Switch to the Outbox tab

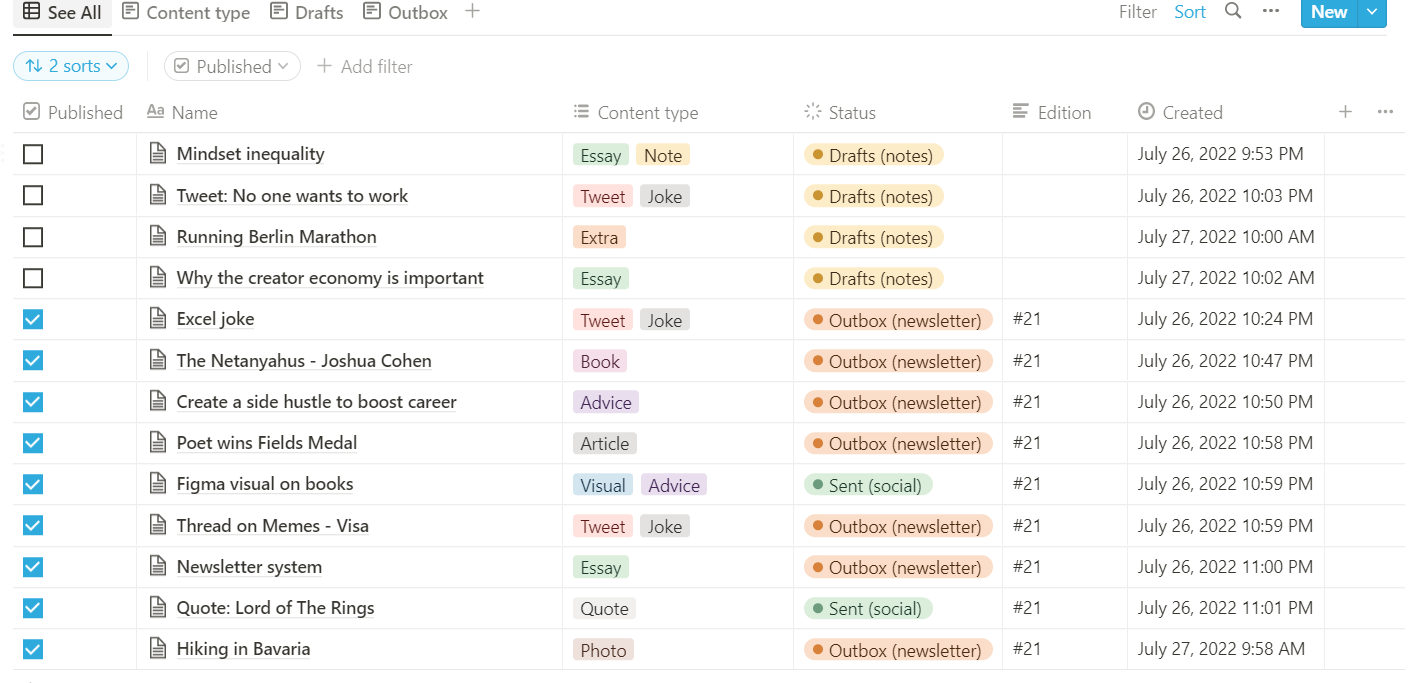pos(406,12)
